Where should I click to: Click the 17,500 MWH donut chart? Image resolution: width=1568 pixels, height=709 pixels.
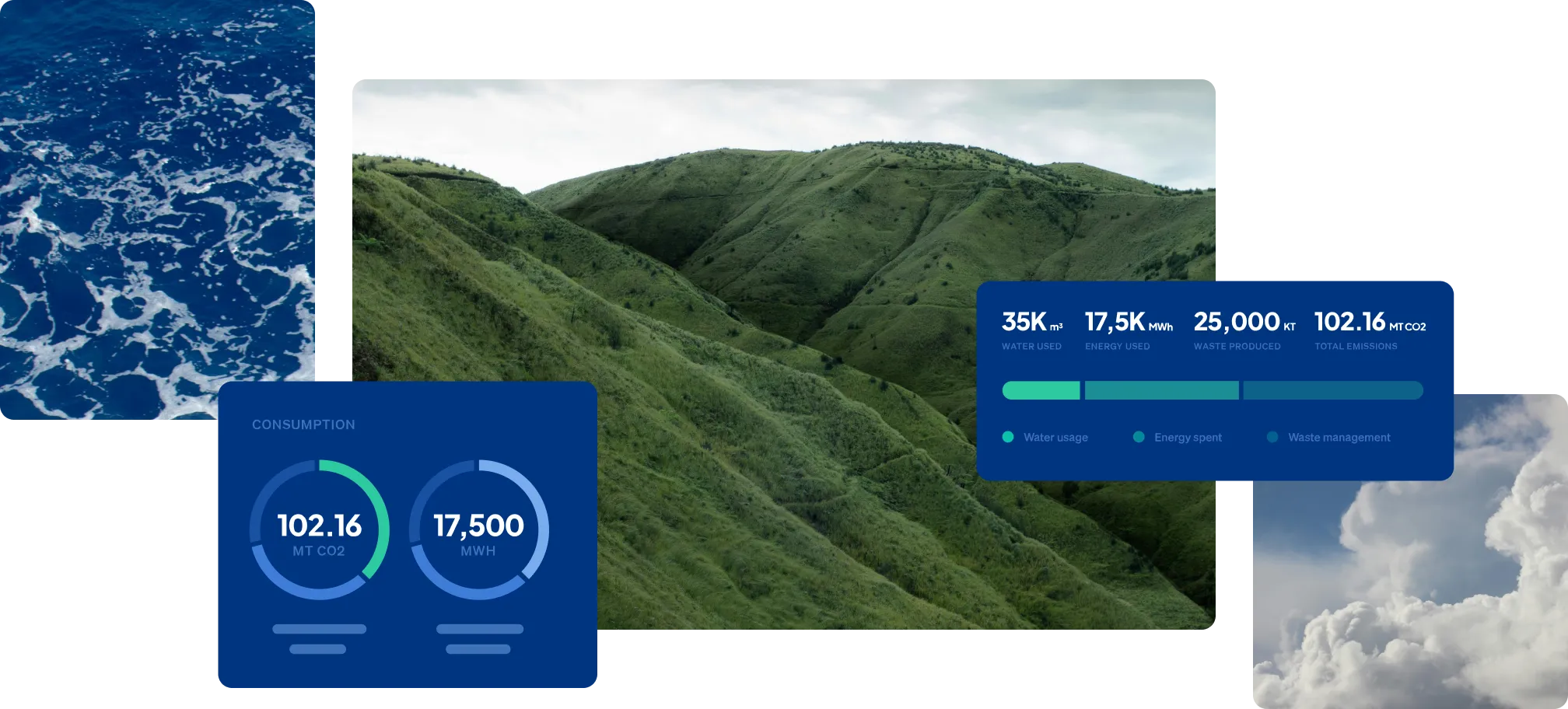pyautogui.click(x=479, y=529)
